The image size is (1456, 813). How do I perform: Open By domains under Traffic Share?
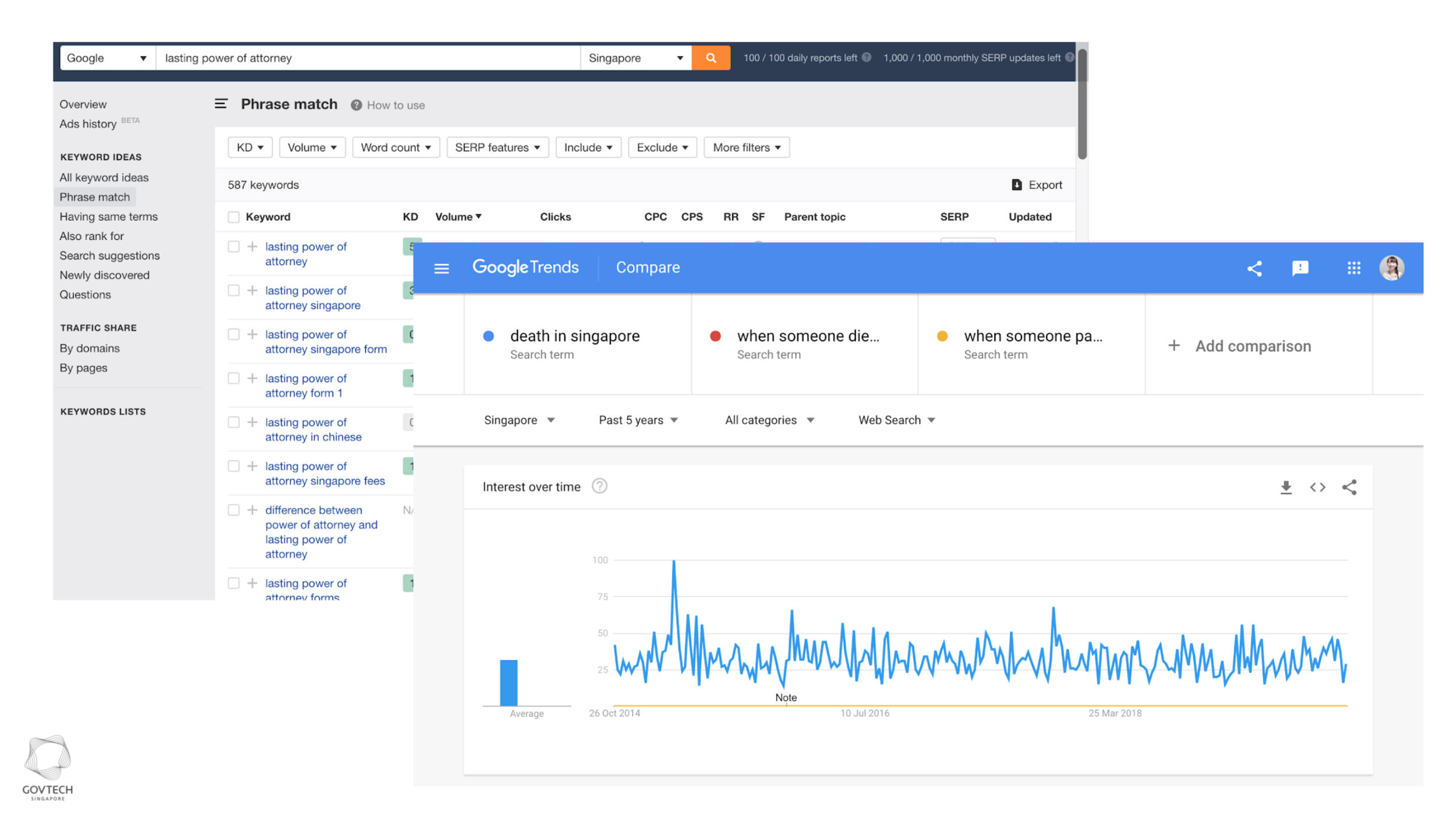click(89, 348)
